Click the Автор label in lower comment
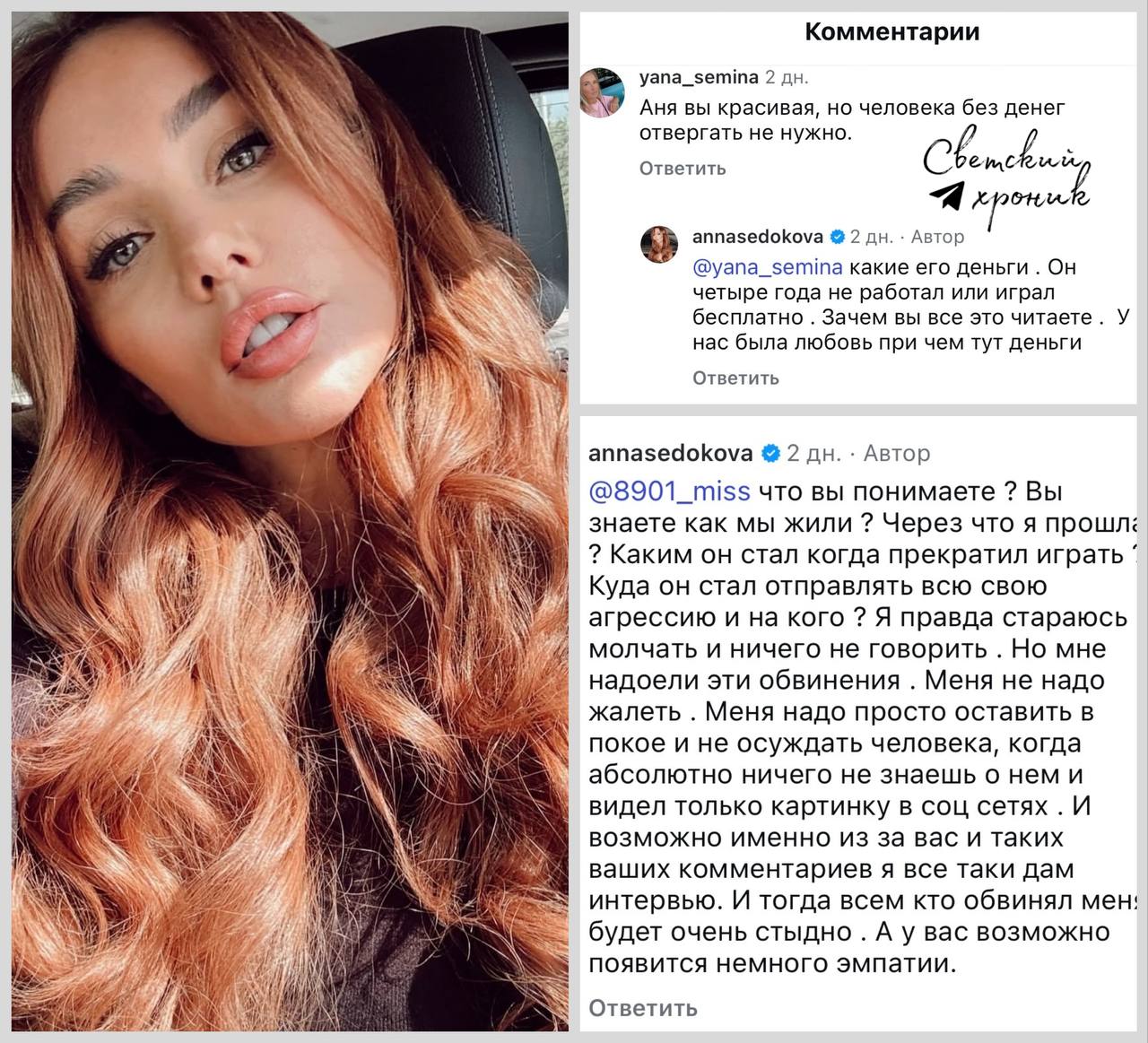Image resolution: width=1148 pixels, height=1043 pixels. pos(897,454)
